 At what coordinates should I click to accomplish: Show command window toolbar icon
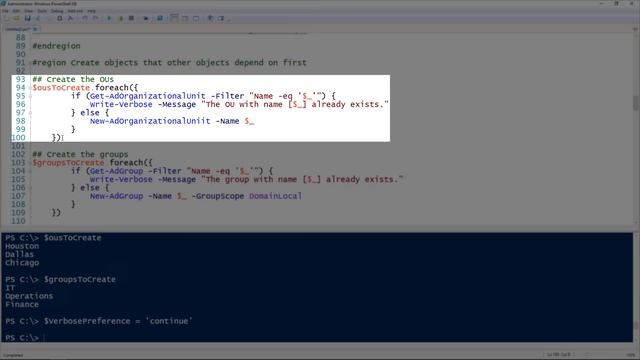tap(210, 18)
